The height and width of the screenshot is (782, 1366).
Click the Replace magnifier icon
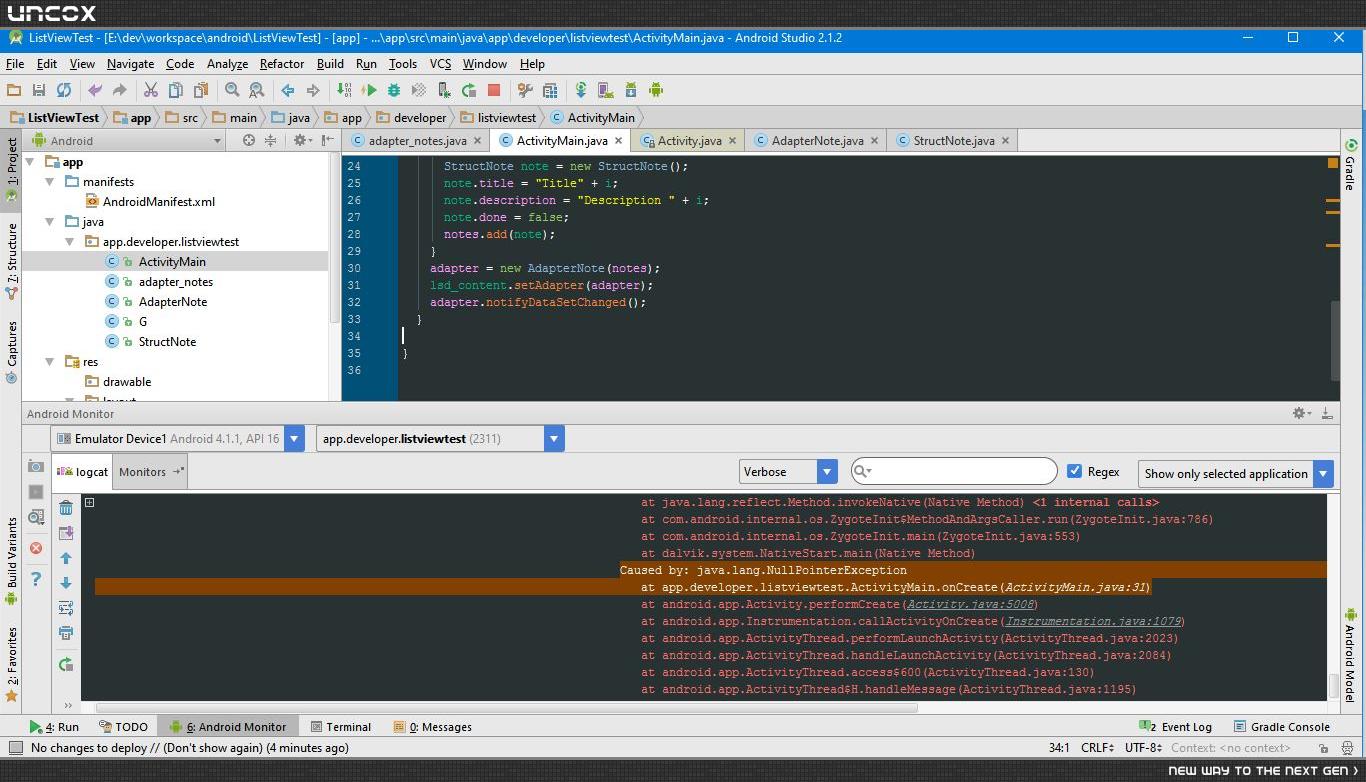[x=256, y=90]
